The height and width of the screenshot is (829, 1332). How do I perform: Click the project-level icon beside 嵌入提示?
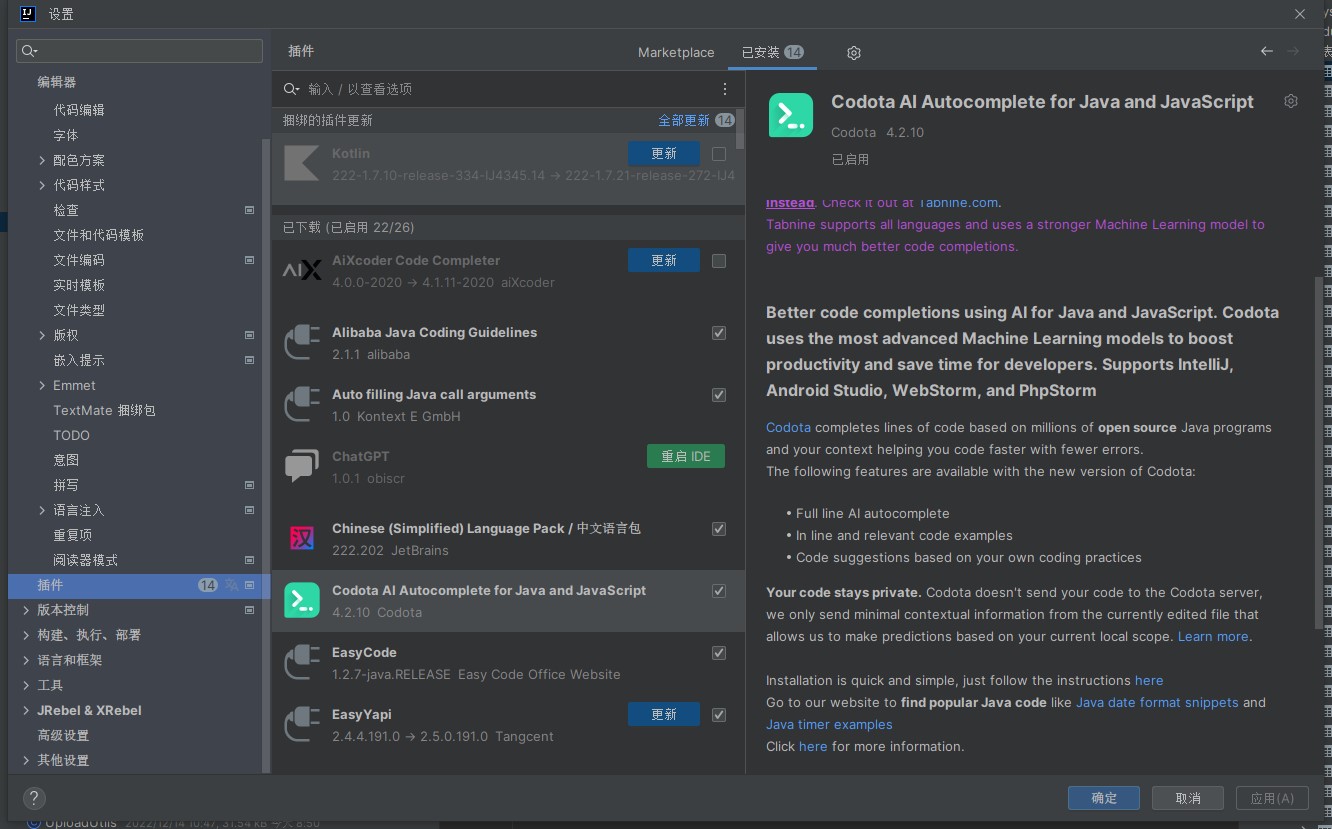coord(249,360)
